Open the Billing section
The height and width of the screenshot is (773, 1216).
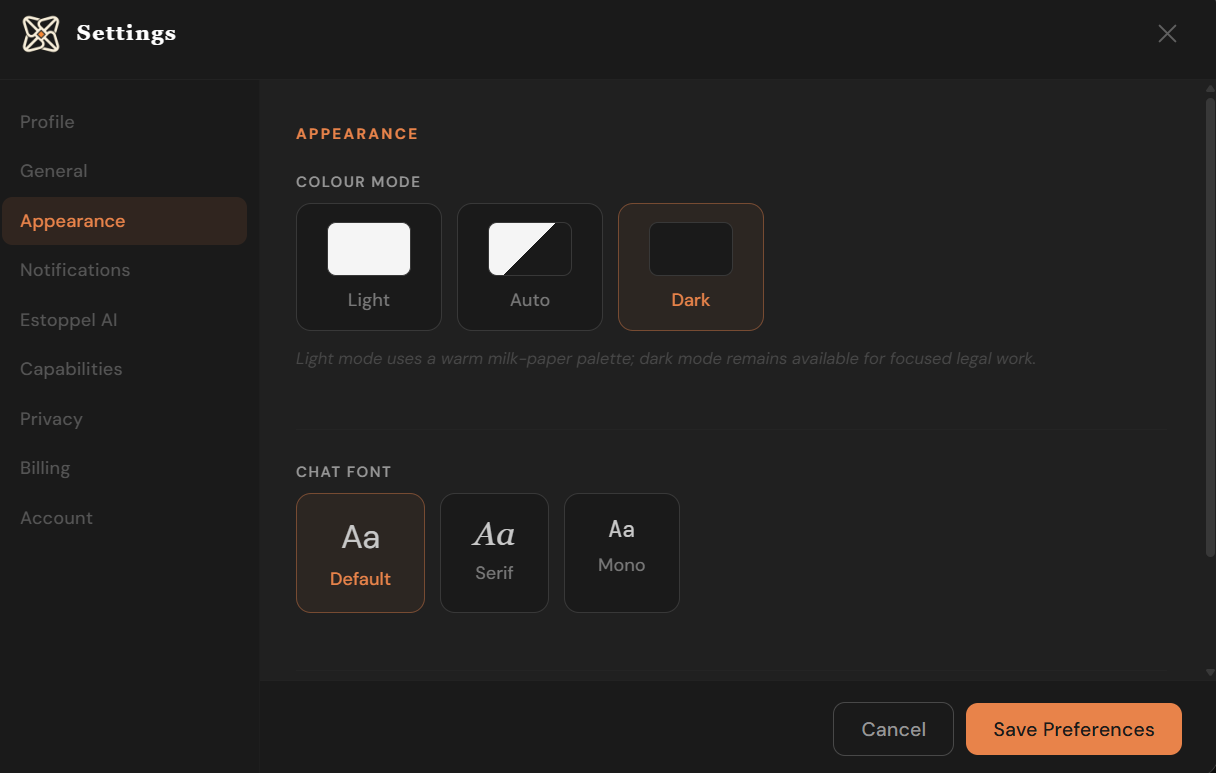click(124, 468)
